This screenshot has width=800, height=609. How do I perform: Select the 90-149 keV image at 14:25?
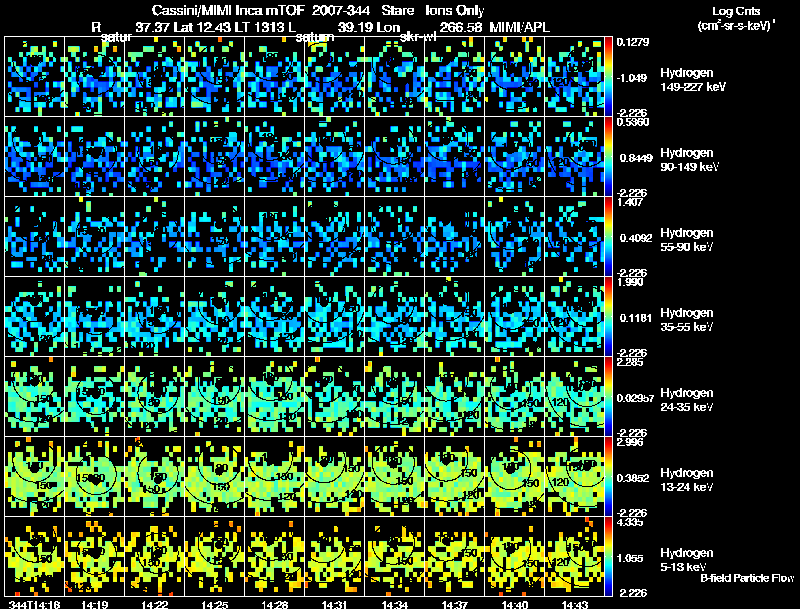click(x=215, y=157)
